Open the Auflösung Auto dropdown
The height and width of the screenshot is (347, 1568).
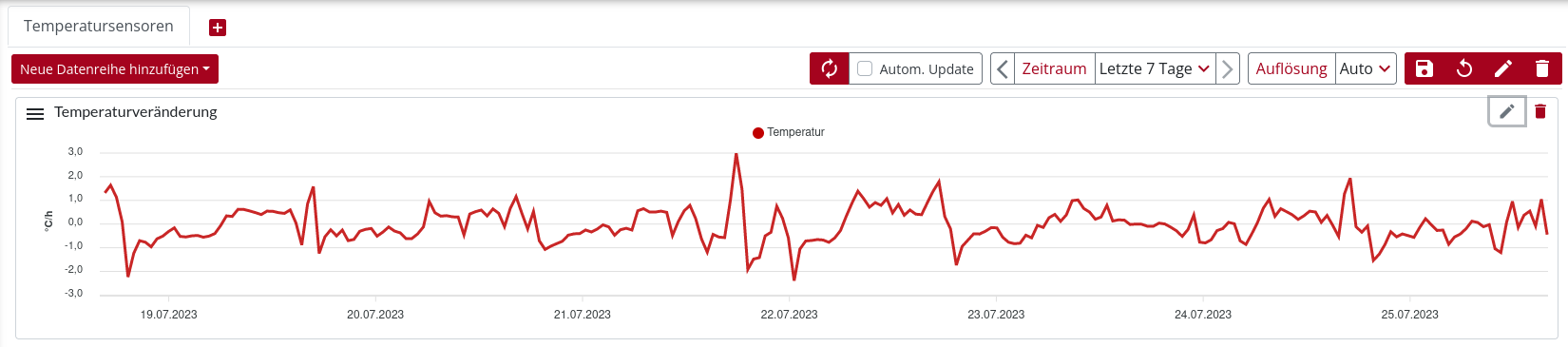[1366, 68]
